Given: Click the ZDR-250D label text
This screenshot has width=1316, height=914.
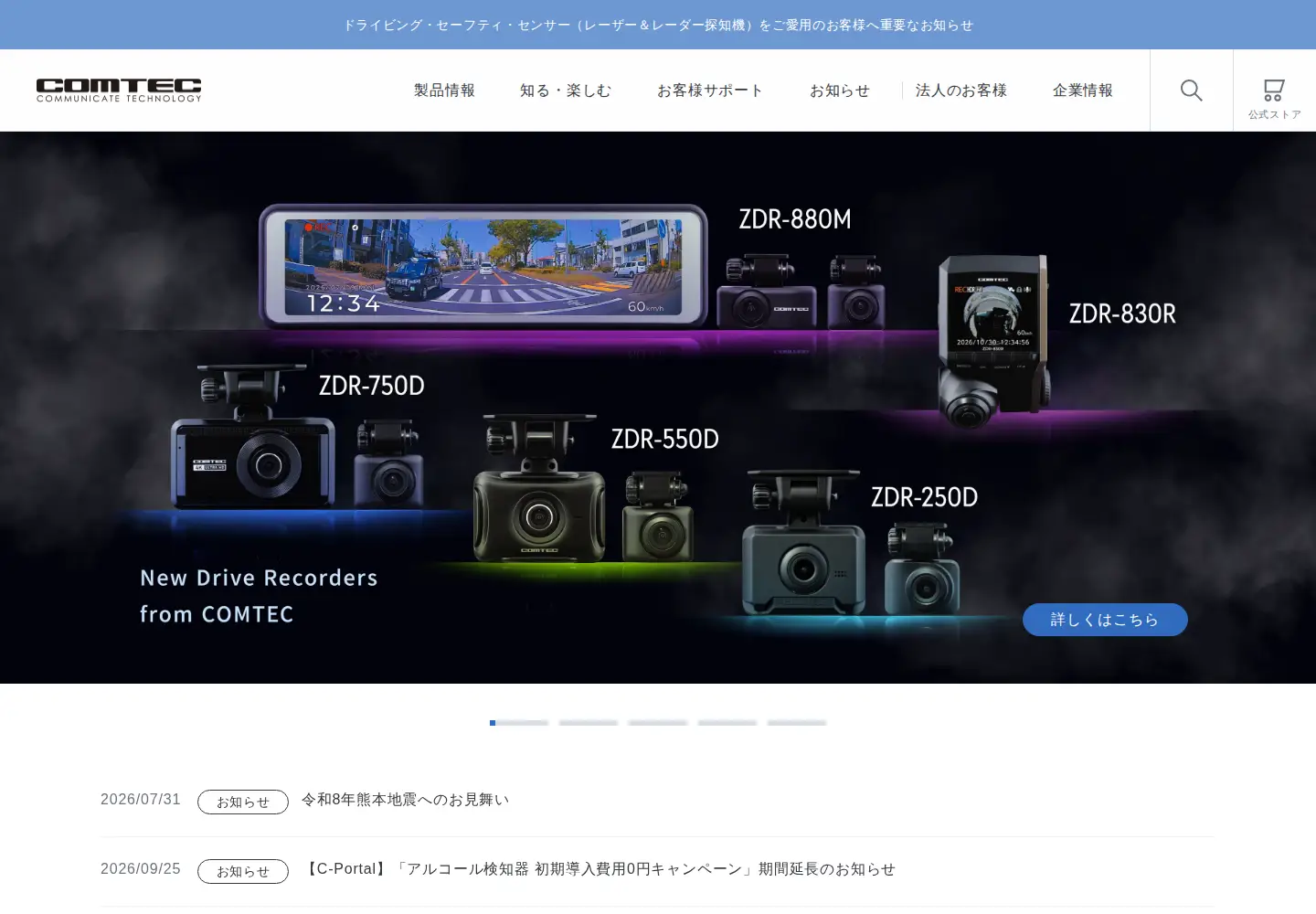Looking at the screenshot, I should [x=924, y=497].
